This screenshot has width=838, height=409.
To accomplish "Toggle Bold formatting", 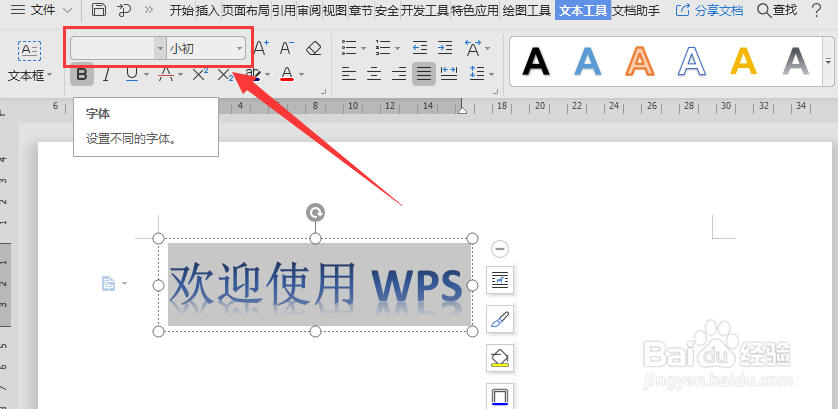I will click(x=82, y=74).
